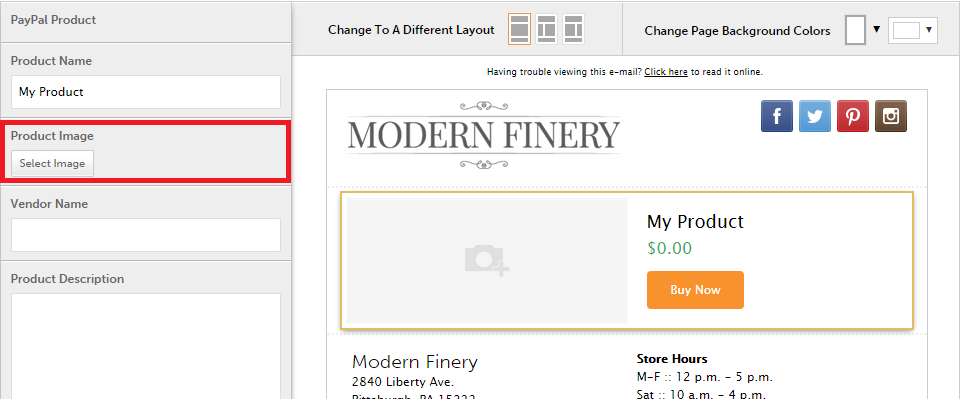Select the single-column layout icon

pos(520,29)
